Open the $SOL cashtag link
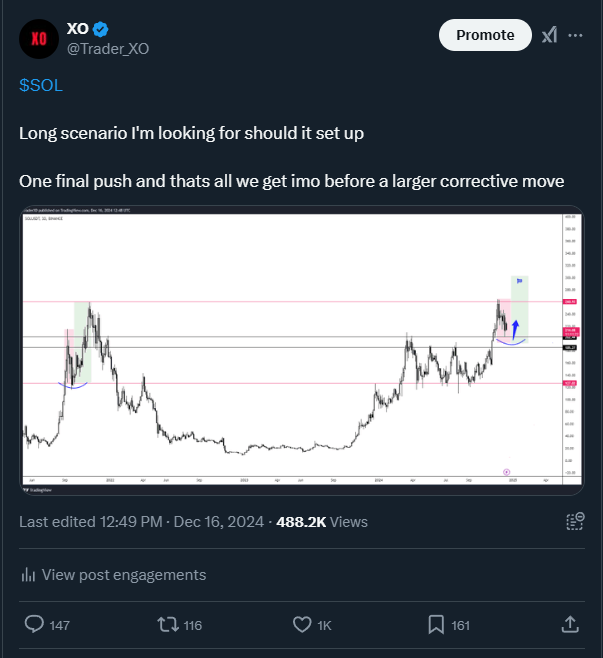Viewport: 603px width, 658px height. [41, 85]
